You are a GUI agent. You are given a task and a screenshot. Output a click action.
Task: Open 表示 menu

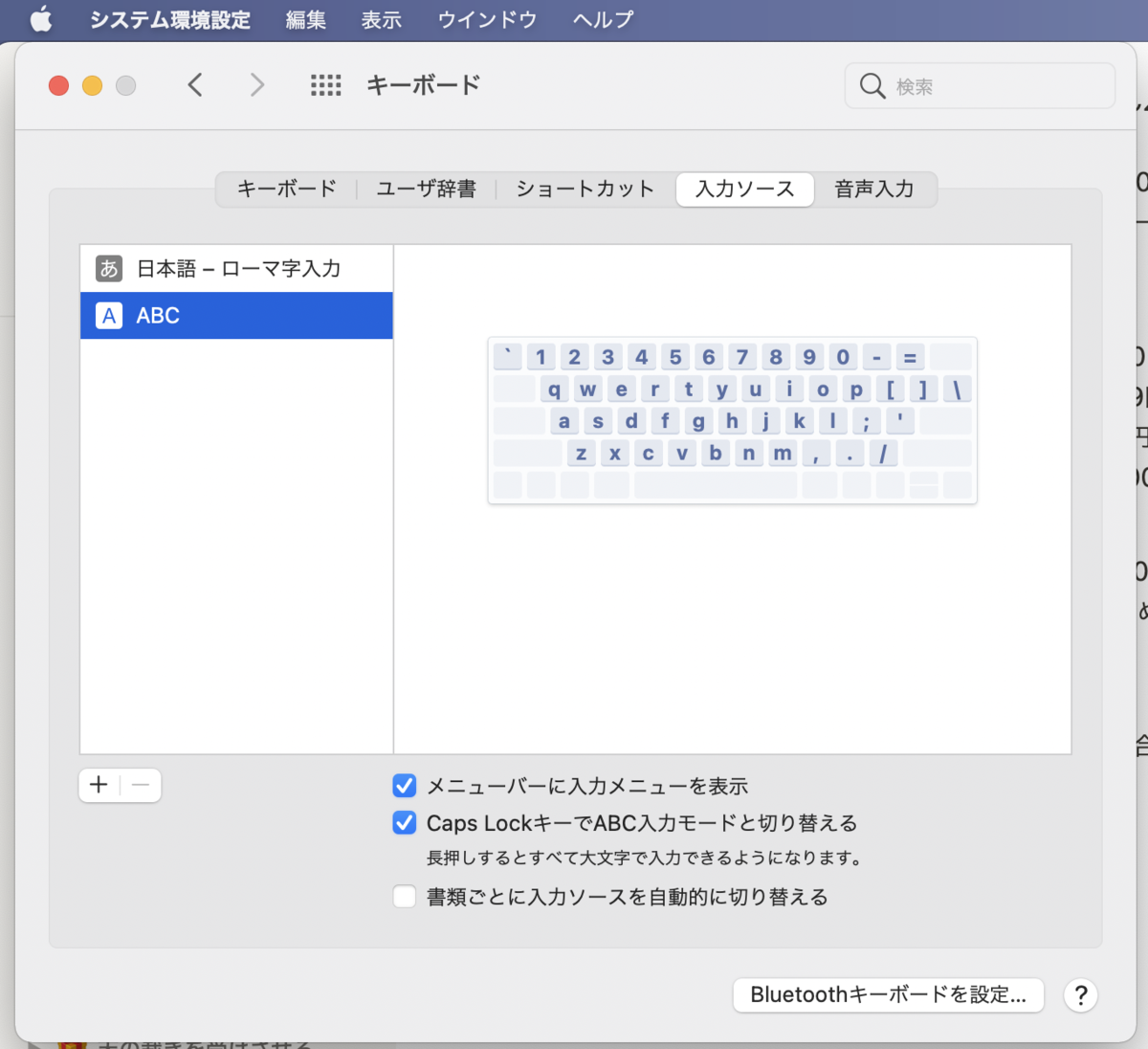[382, 19]
